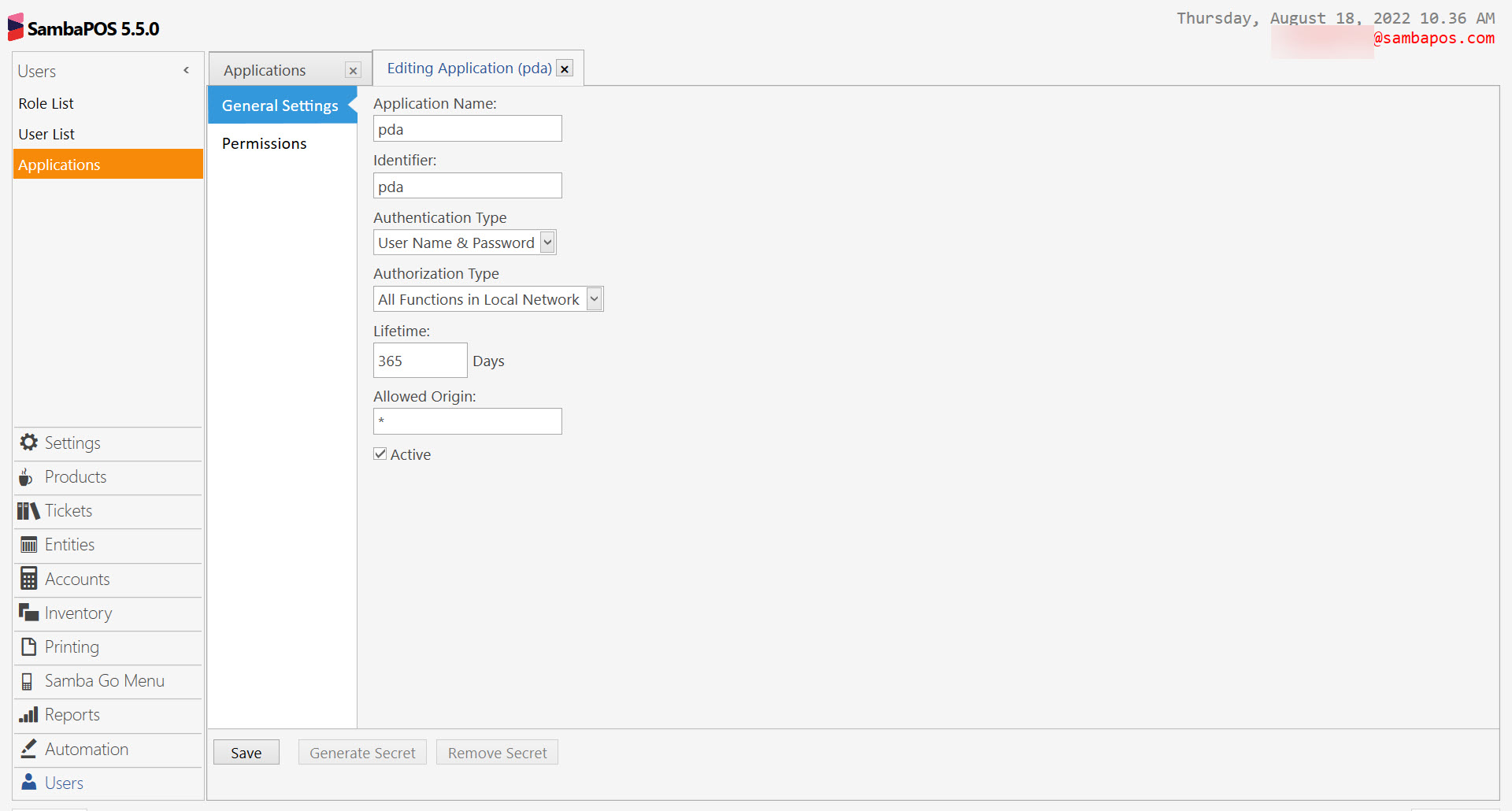The image size is (1512, 811).
Task: Select the Inventory sidebar icon
Action: [28, 613]
